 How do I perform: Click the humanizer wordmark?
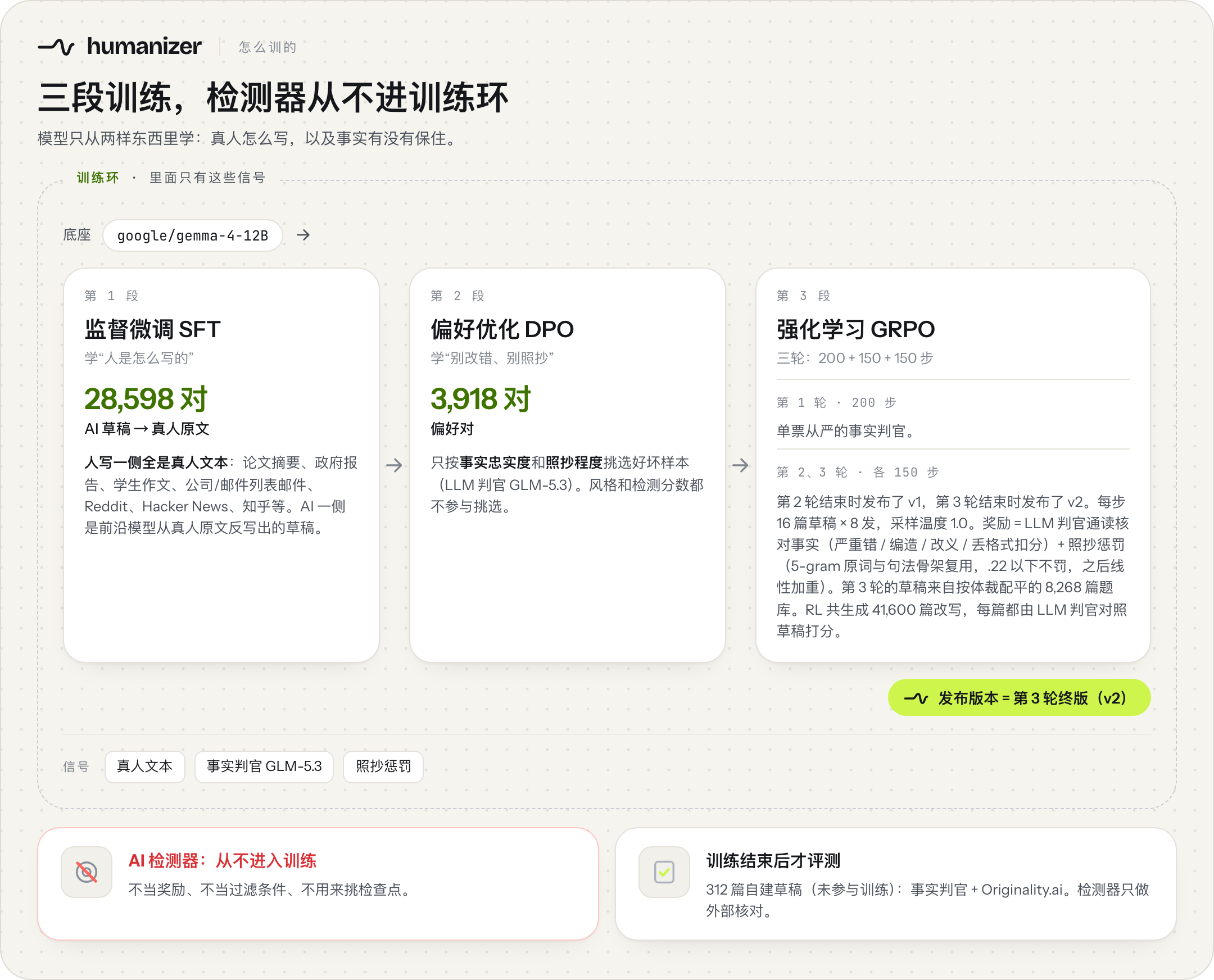[x=144, y=46]
